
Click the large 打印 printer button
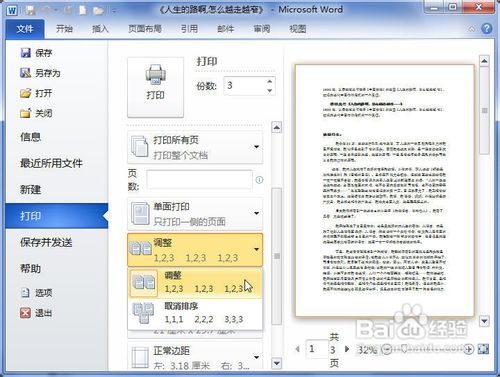pyautogui.click(x=155, y=87)
